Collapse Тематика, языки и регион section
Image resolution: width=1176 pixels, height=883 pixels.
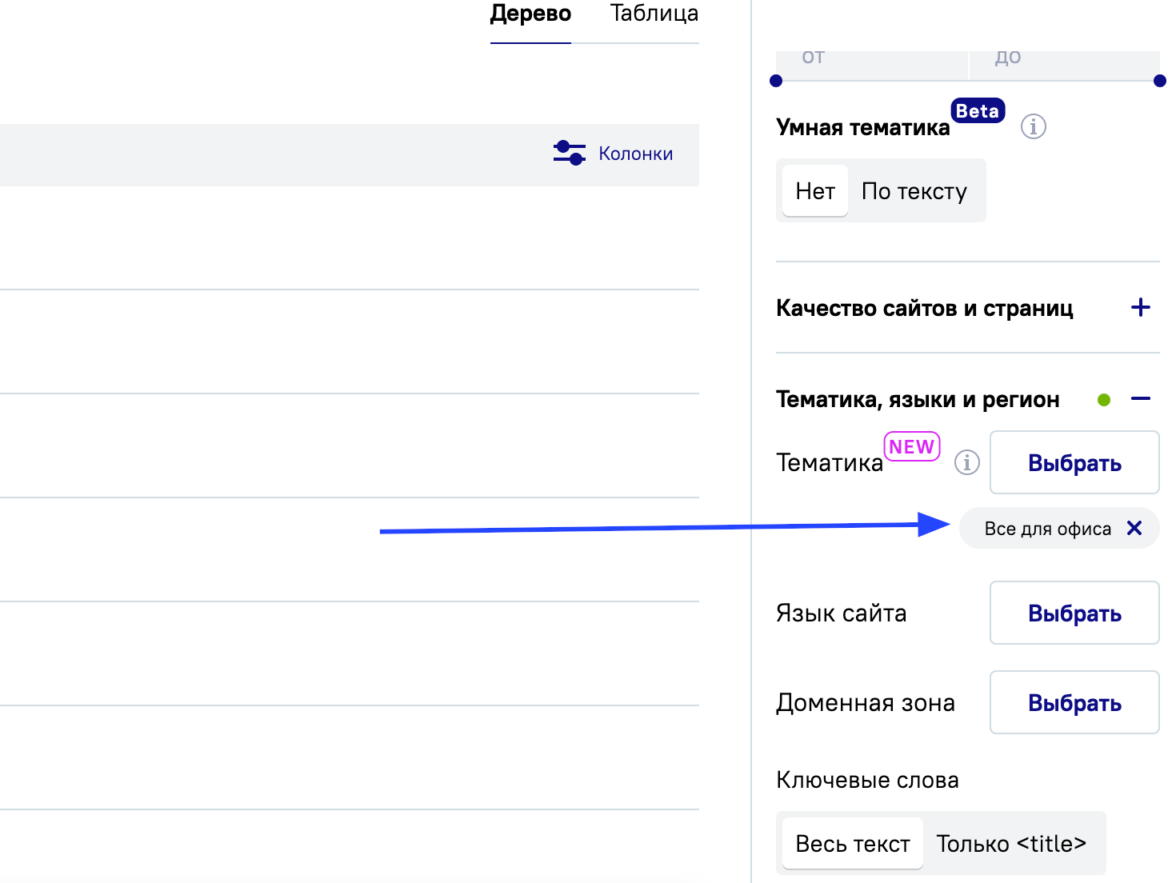tap(1141, 399)
